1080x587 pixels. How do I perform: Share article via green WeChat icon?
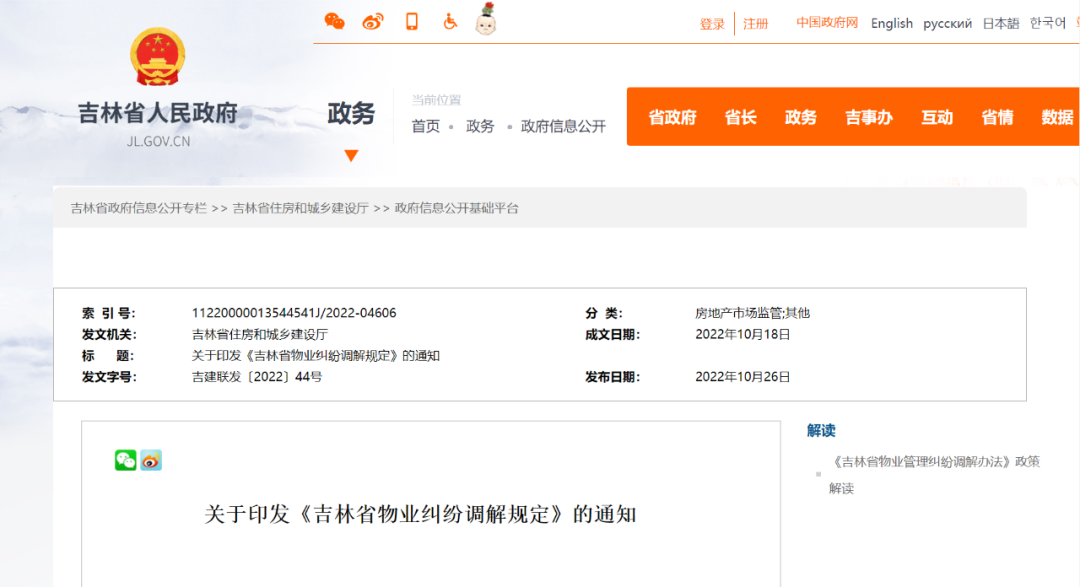(125, 460)
